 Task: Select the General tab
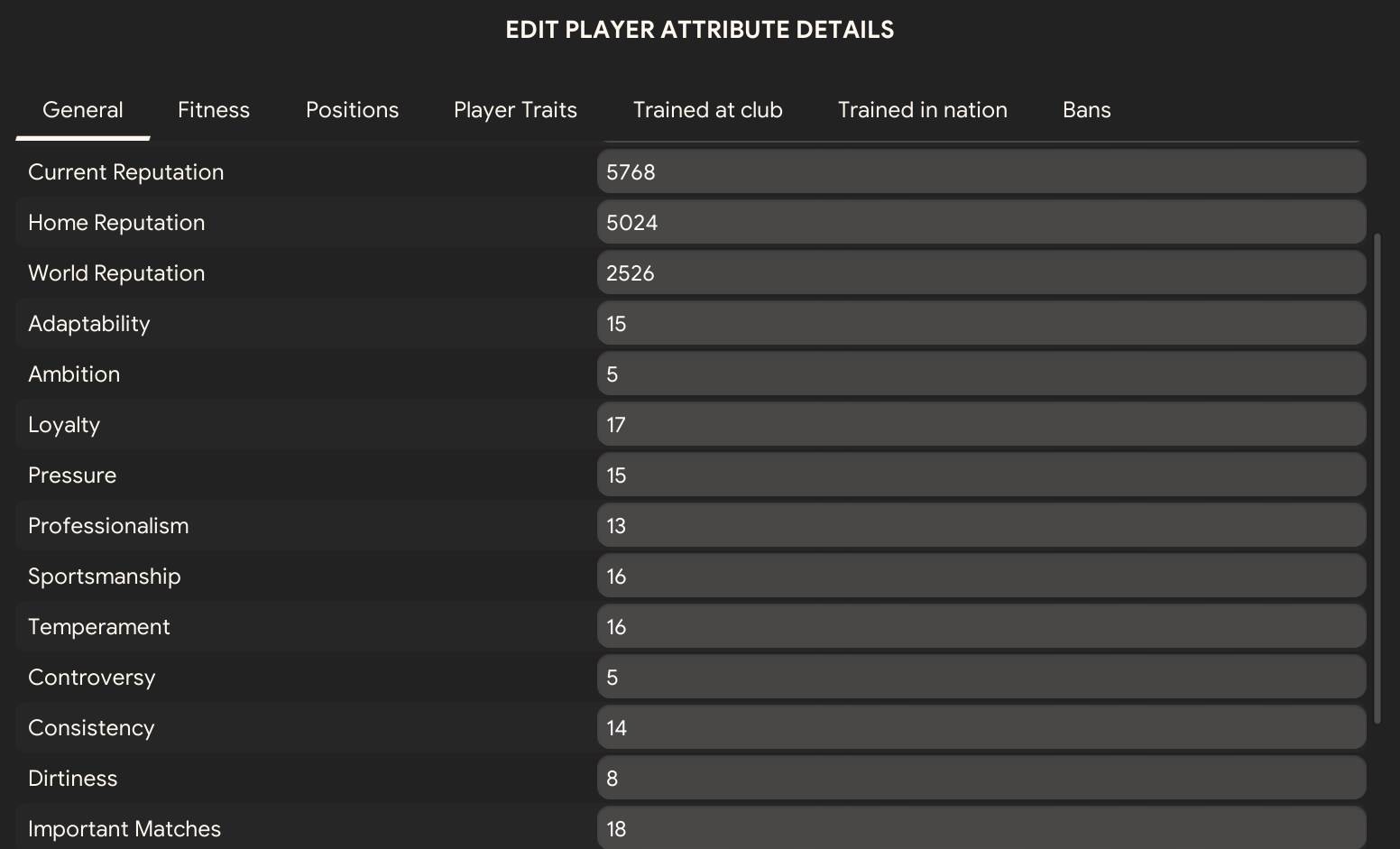point(83,110)
